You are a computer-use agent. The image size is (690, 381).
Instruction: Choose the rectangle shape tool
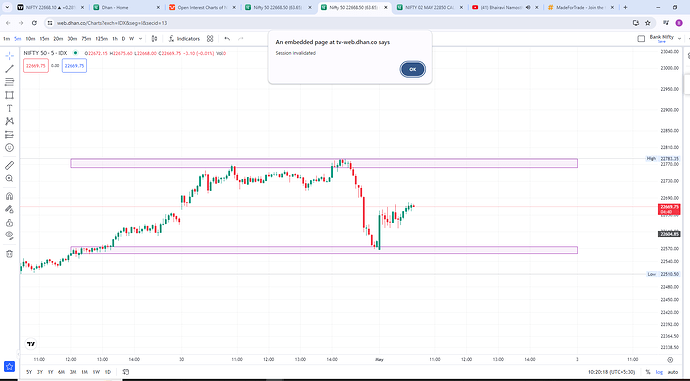pos(9,95)
